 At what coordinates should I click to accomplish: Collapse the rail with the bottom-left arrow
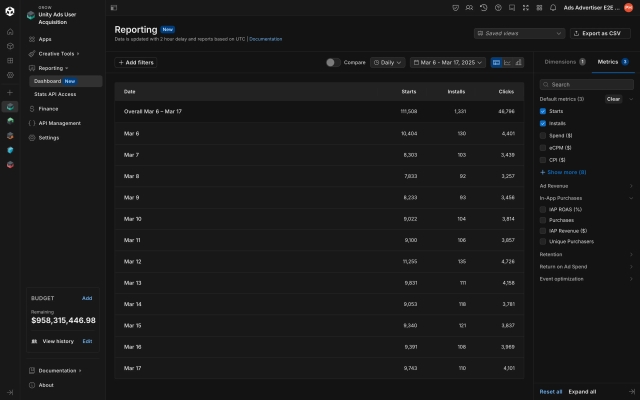tap(10, 392)
